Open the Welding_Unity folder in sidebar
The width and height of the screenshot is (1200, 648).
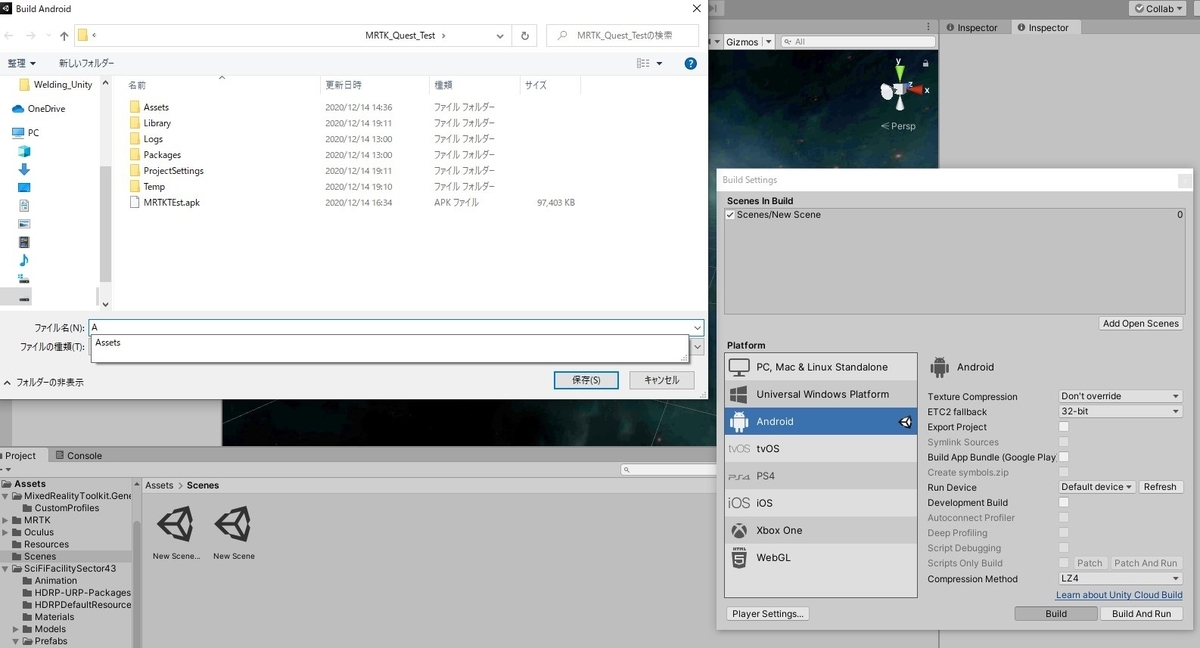tap(56, 85)
